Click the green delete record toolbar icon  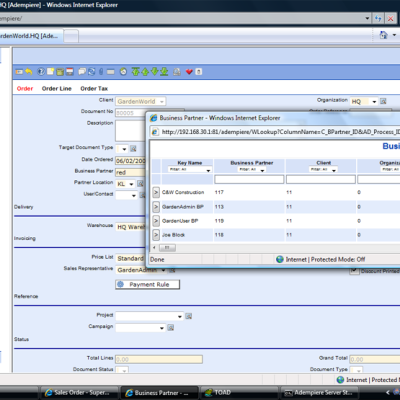point(60,71)
